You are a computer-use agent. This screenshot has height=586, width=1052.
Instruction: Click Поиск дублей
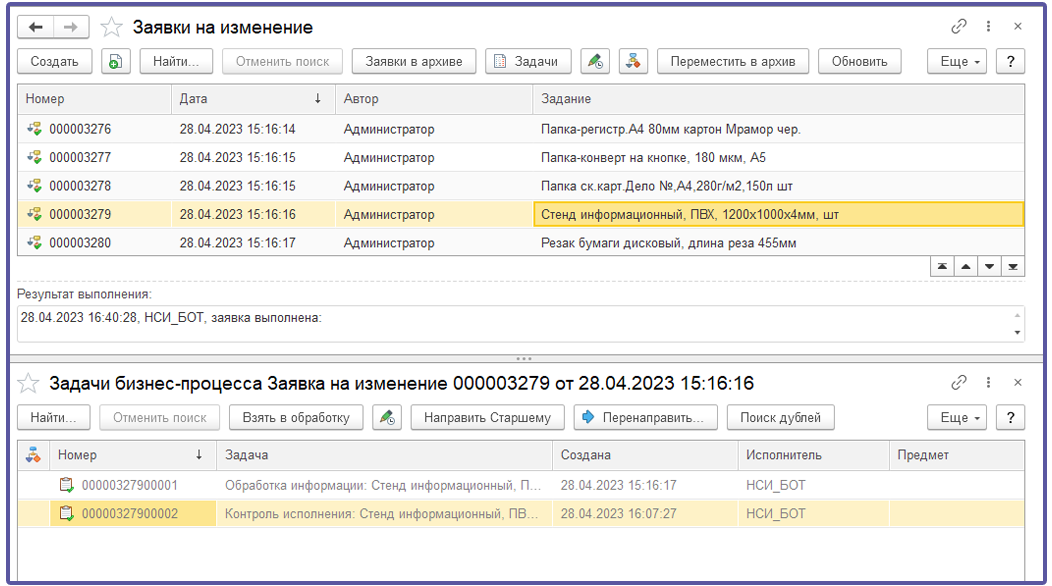point(780,418)
